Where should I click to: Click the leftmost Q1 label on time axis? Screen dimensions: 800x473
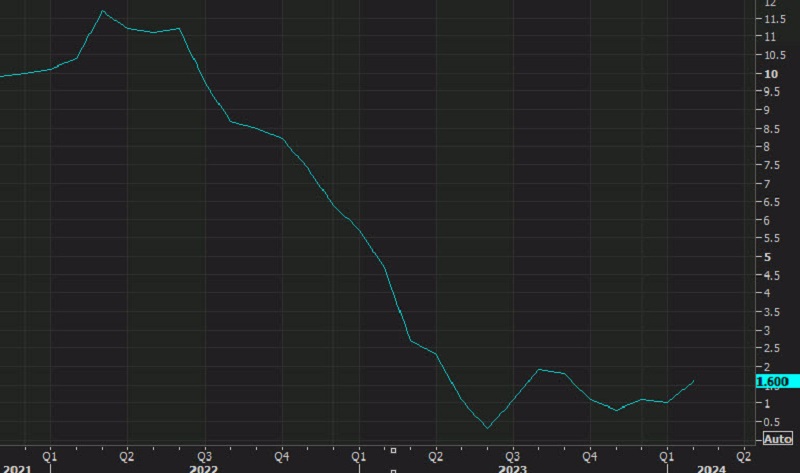[49, 453]
